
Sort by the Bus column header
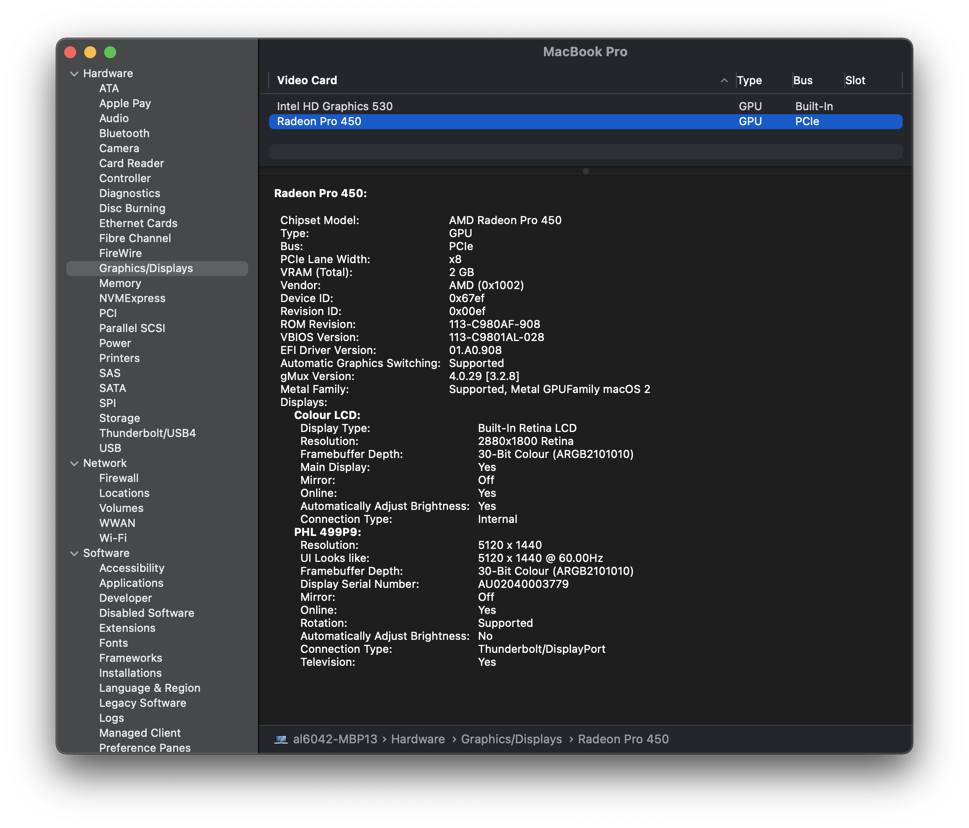pyautogui.click(x=803, y=81)
